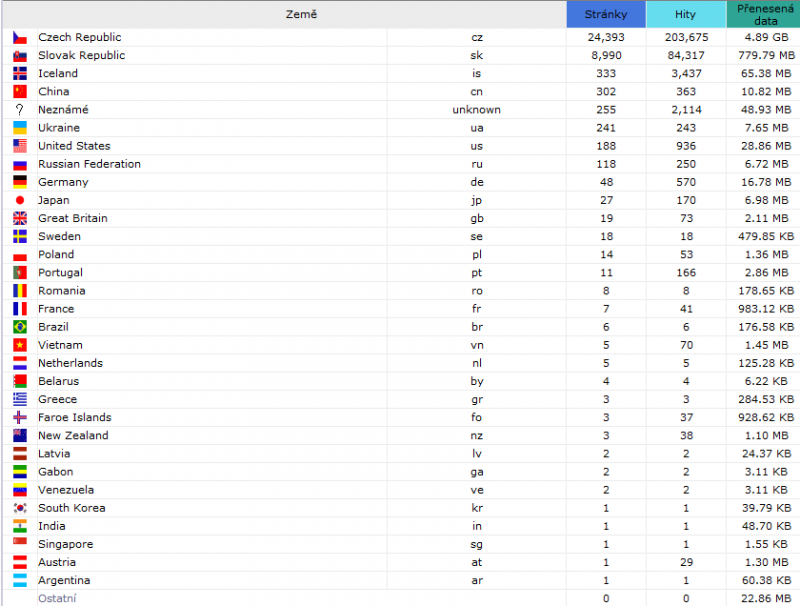Select the United States country name
Screen dimensions: 800x606
click(x=74, y=146)
